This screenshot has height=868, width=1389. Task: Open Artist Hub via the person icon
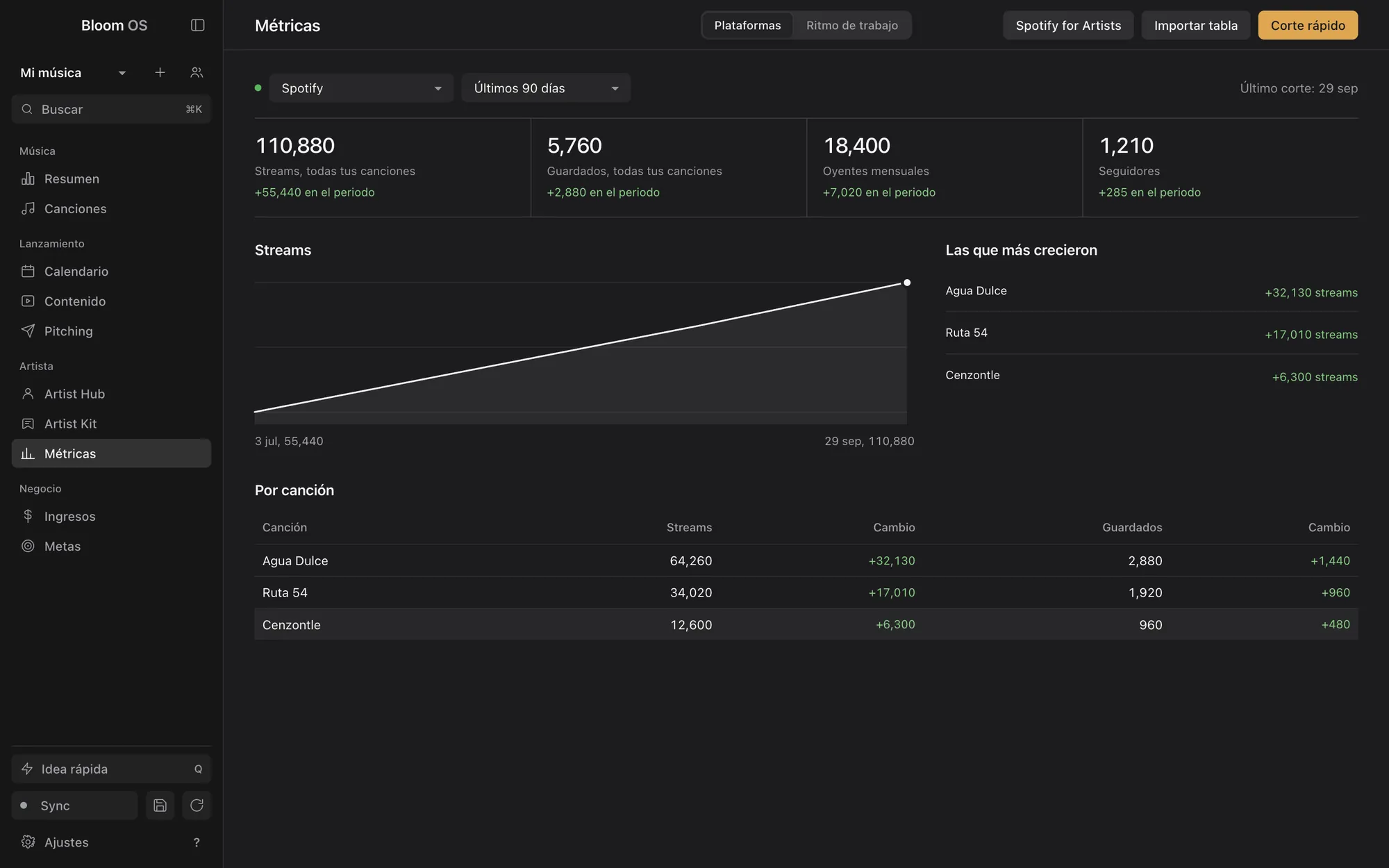(28, 394)
